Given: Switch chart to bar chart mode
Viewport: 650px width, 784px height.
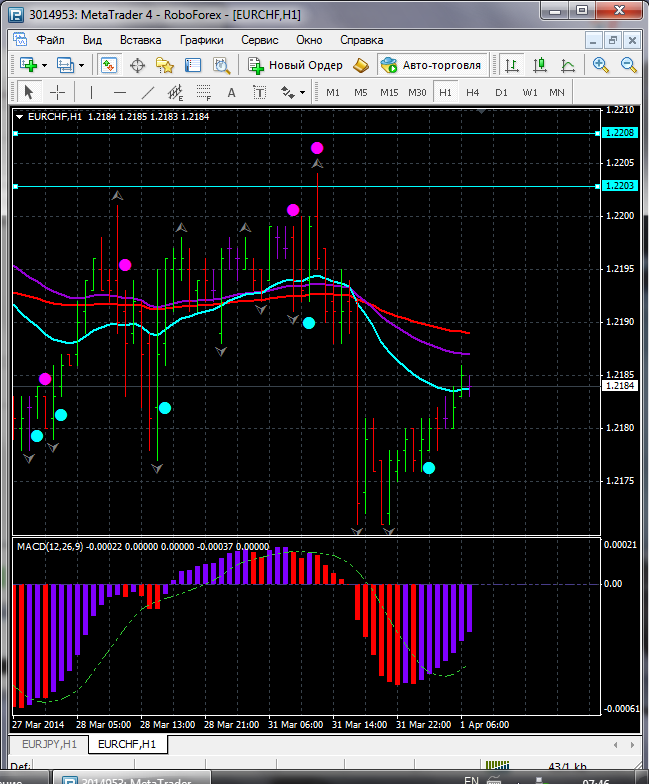Looking at the screenshot, I should coord(512,65).
